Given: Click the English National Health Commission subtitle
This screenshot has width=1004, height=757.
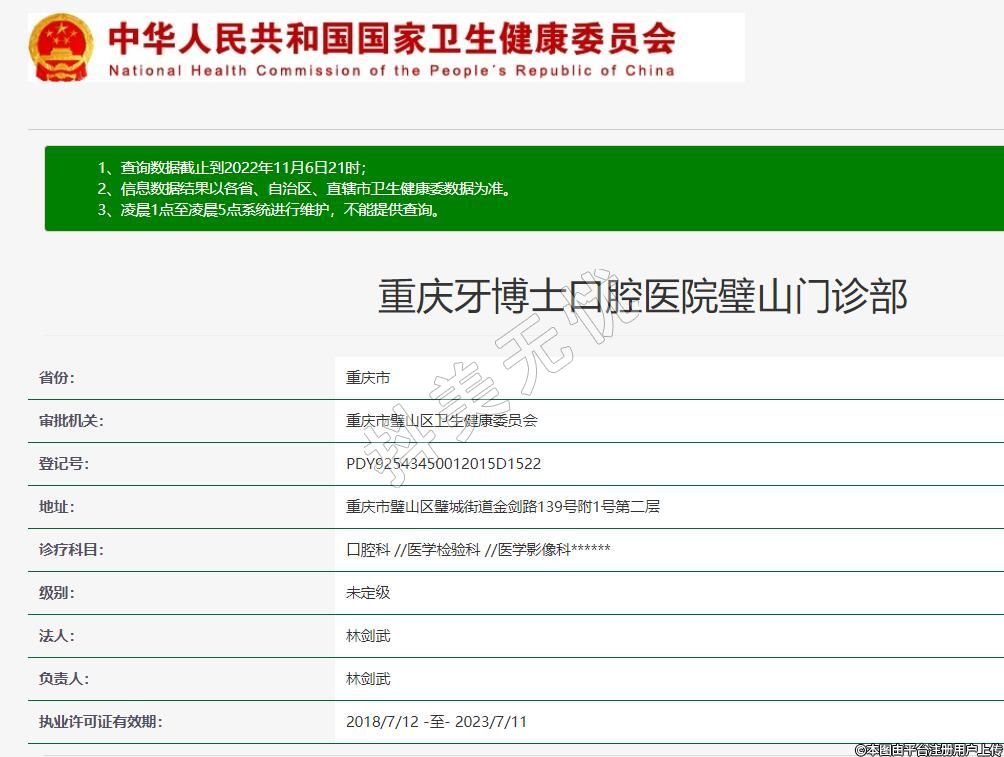Looking at the screenshot, I should coord(391,71).
